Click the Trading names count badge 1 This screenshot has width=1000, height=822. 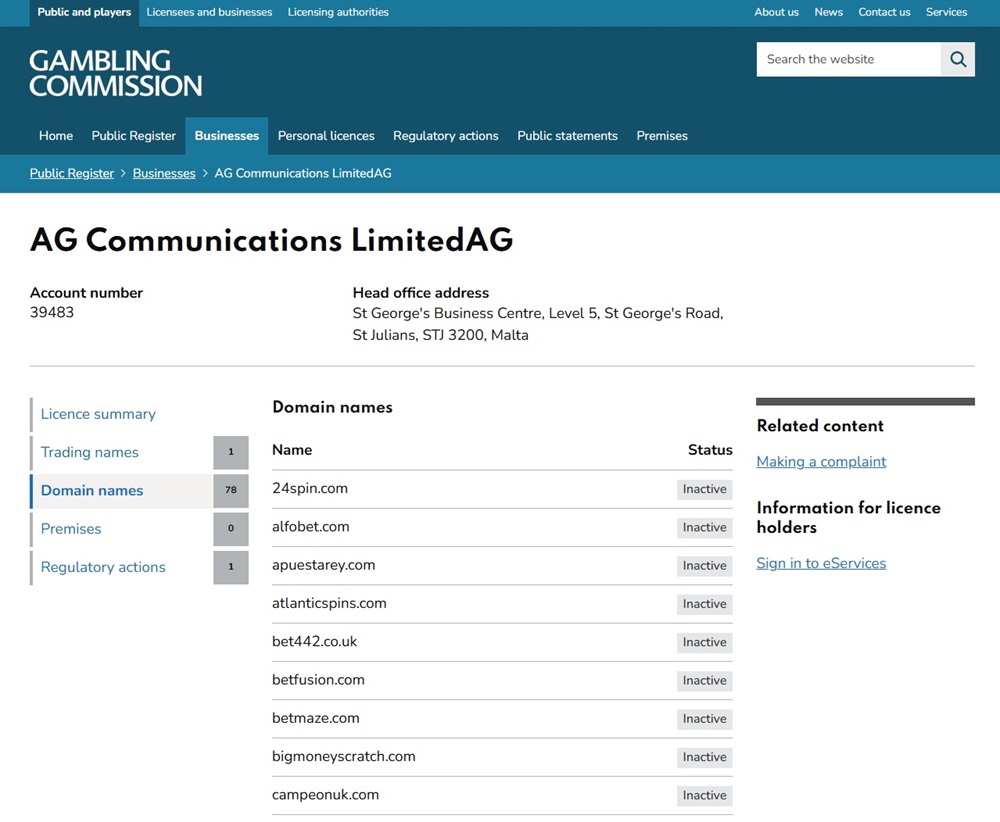[x=231, y=452]
